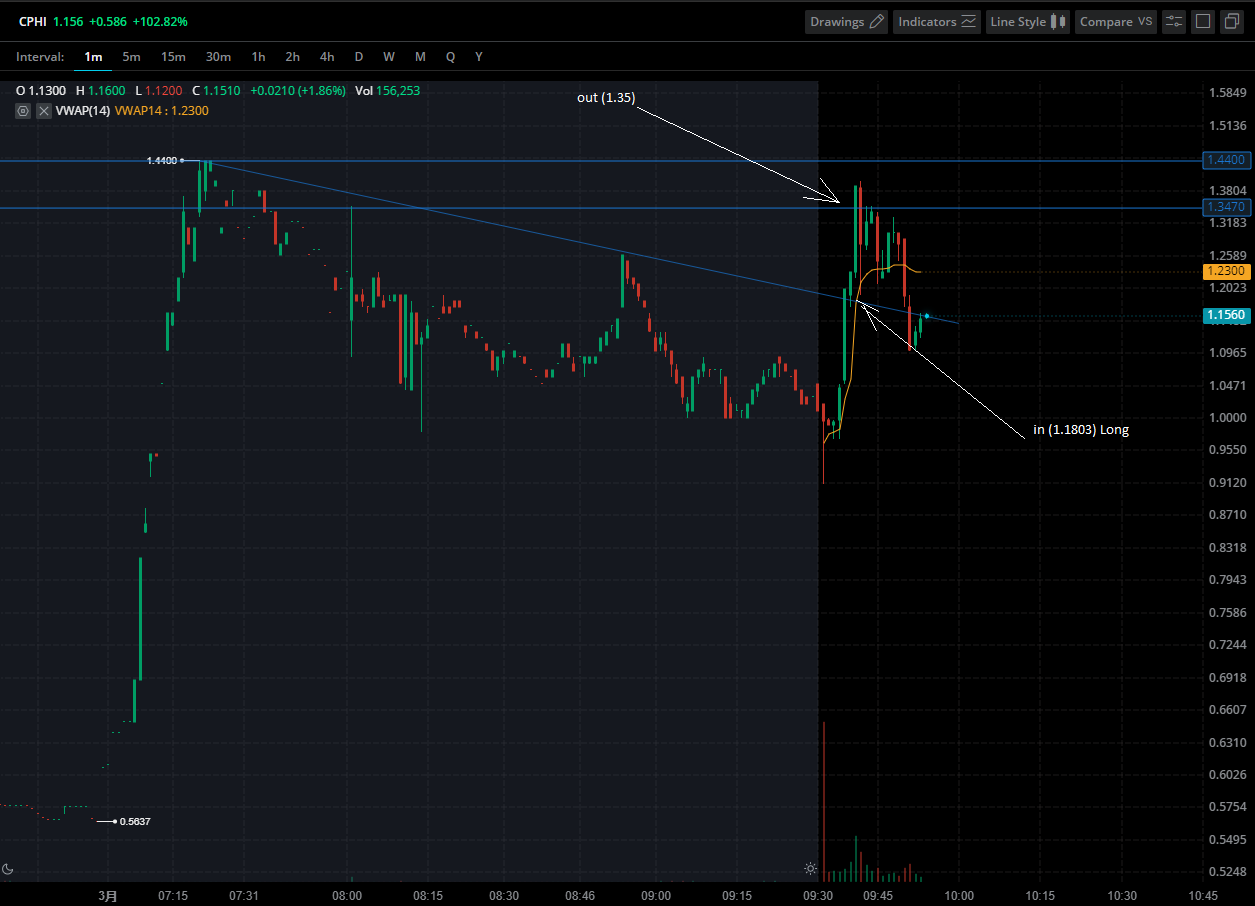1255x906 pixels.
Task: Click the VWAP(14) indicator label
Action: point(83,111)
